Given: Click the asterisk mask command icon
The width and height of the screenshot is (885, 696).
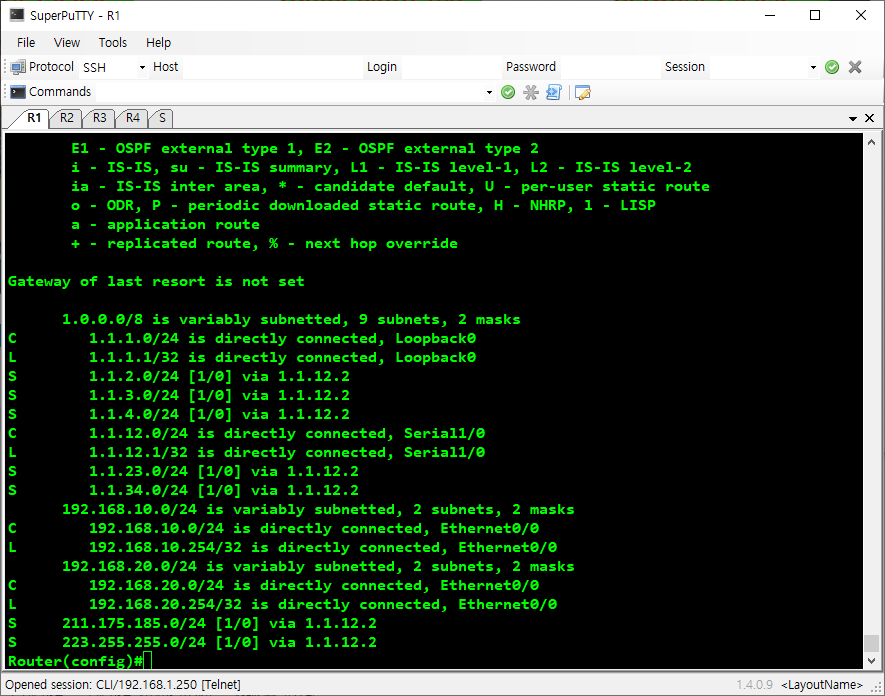Looking at the screenshot, I should tap(531, 92).
